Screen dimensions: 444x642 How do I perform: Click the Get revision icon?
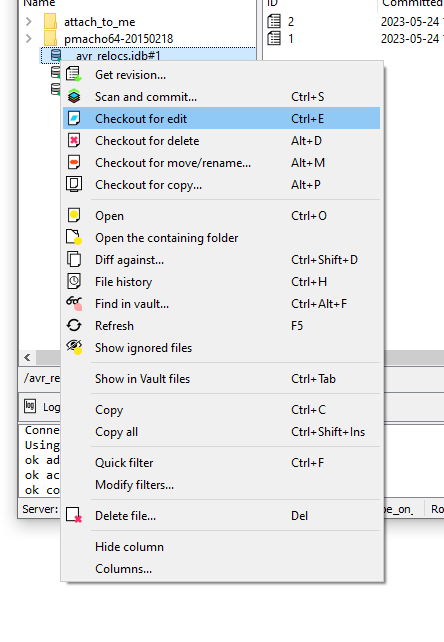[74, 75]
